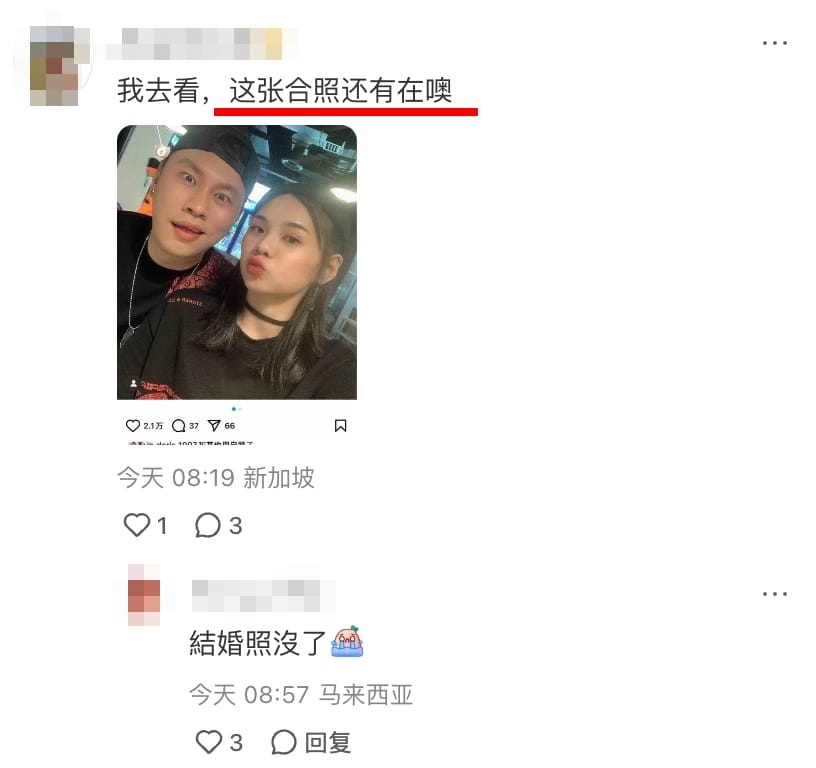Click the tagged-person icon on photo
Viewport: 816px width, 768px height.
click(134, 383)
